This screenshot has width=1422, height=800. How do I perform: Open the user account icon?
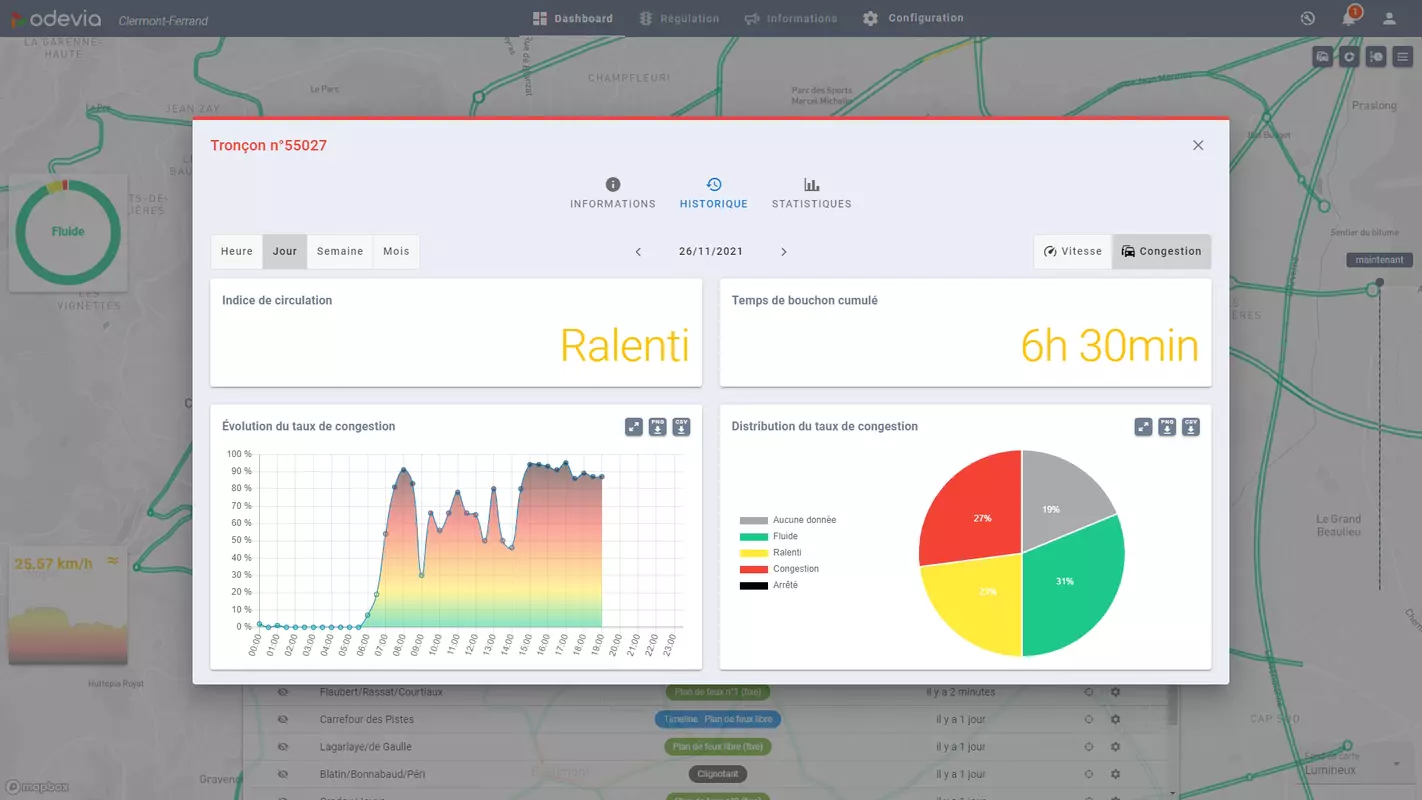tap(1389, 18)
